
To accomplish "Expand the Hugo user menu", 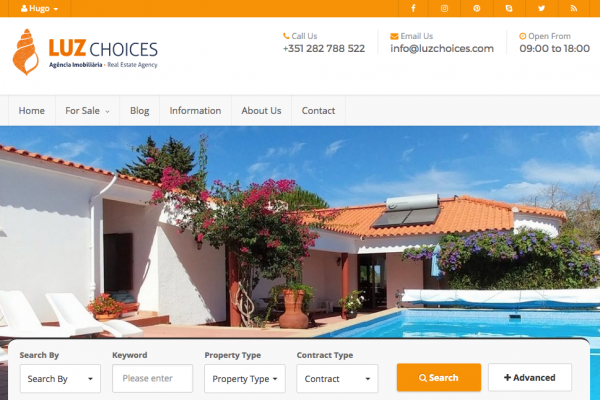I will (39, 8).
